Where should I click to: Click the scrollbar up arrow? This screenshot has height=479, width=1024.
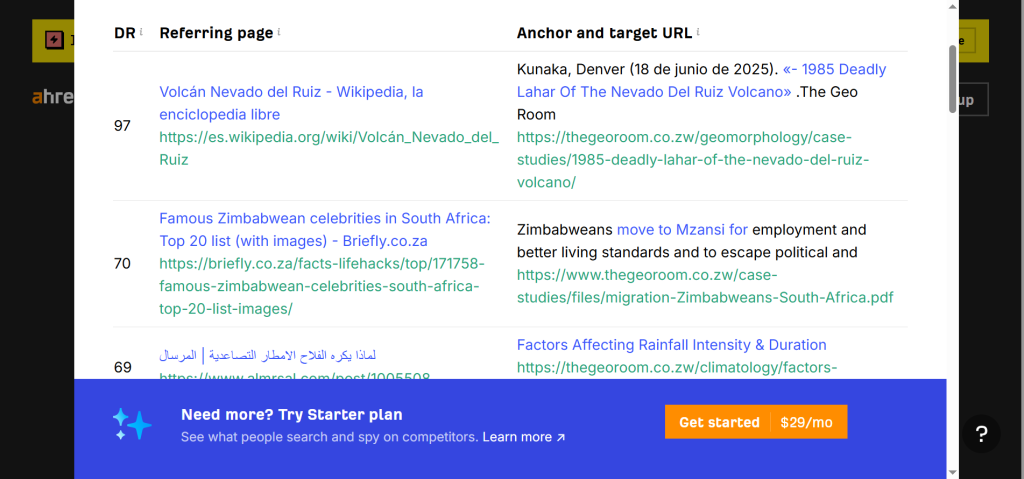(x=953, y=8)
